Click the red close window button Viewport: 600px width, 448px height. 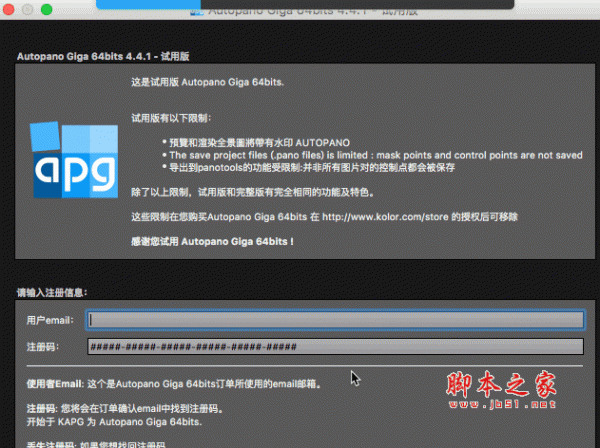point(8,9)
